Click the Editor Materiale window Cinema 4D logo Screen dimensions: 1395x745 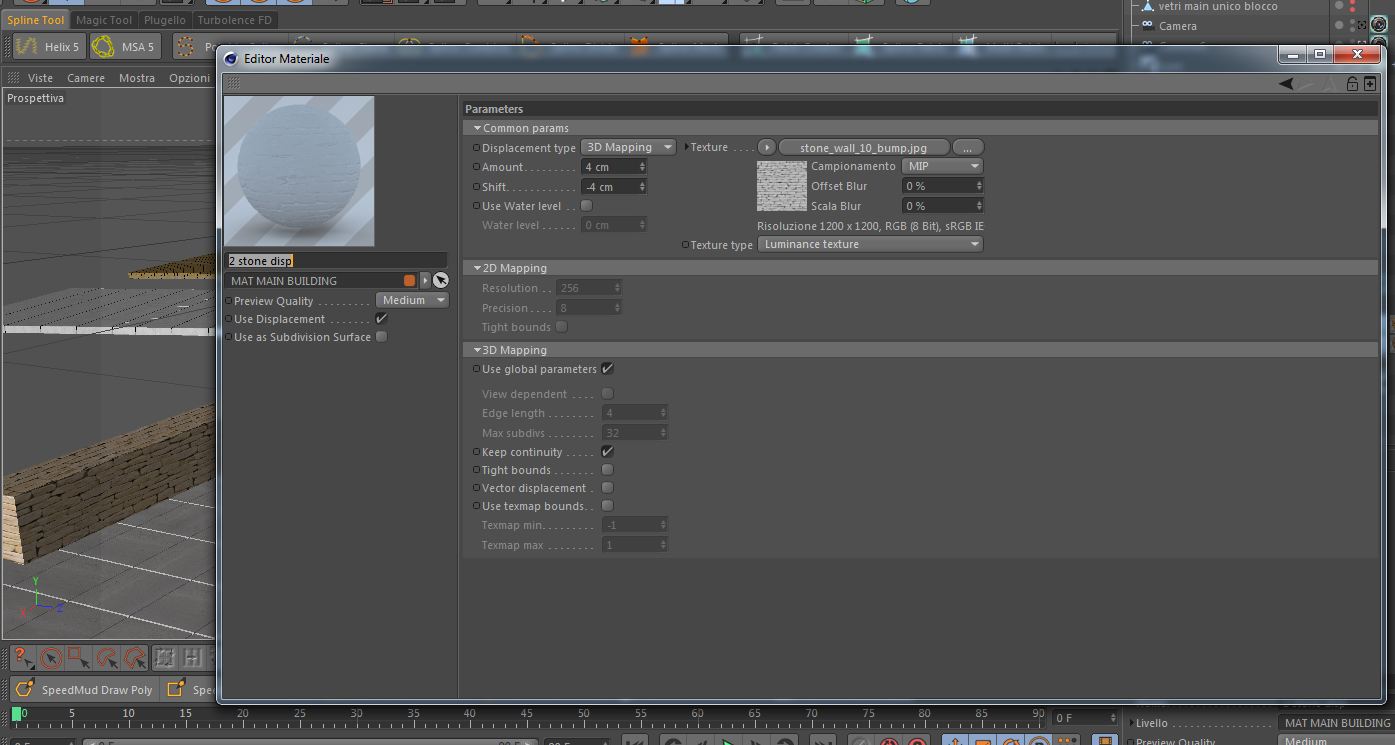pyautogui.click(x=231, y=59)
